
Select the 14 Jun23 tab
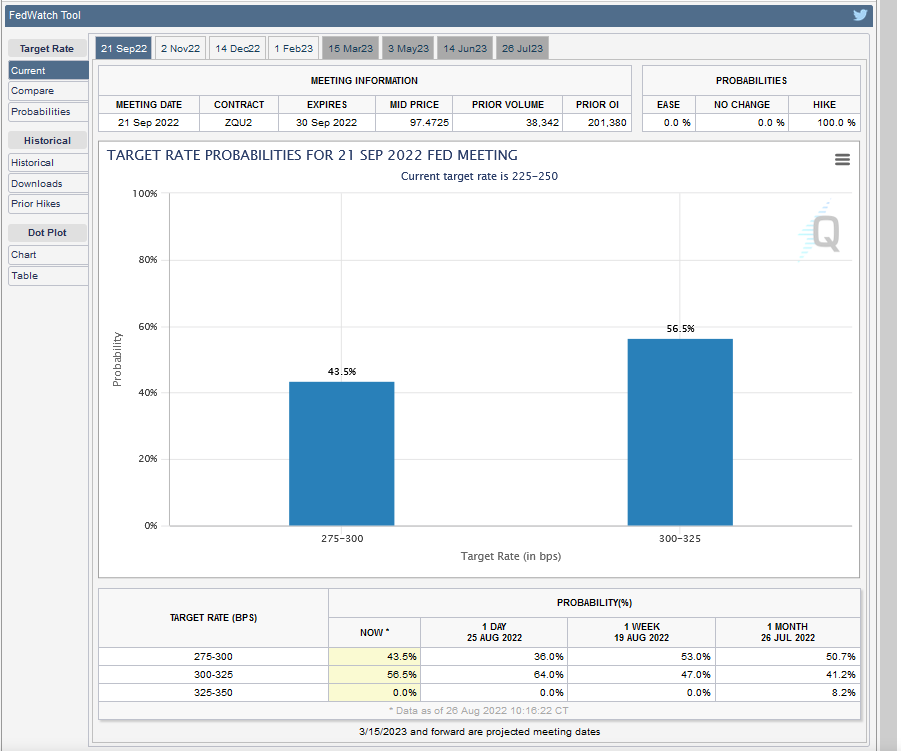click(465, 49)
